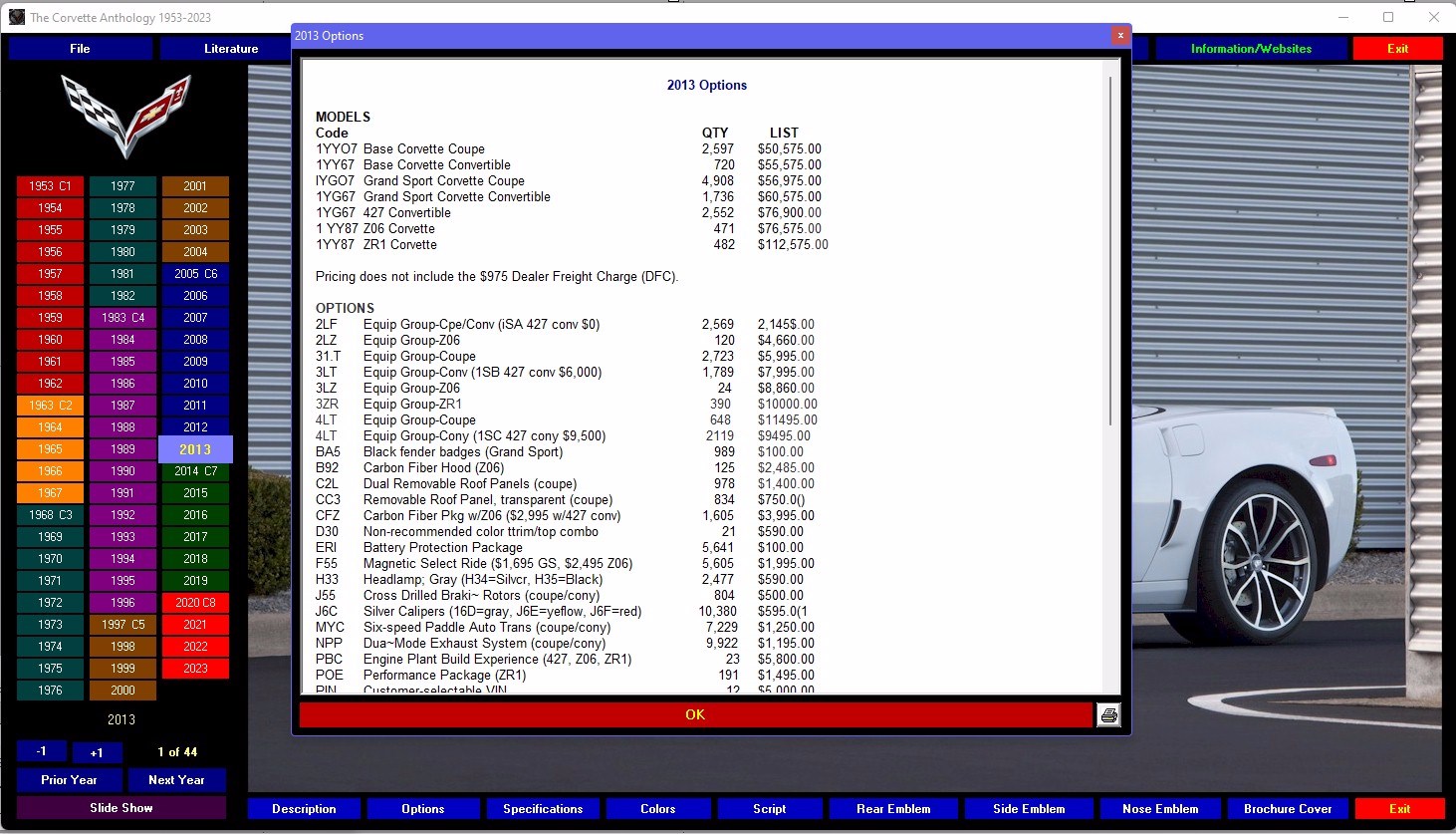This screenshot has width=1456, height=834.
Task: View the Nose Emblem
Action: [x=1160, y=809]
